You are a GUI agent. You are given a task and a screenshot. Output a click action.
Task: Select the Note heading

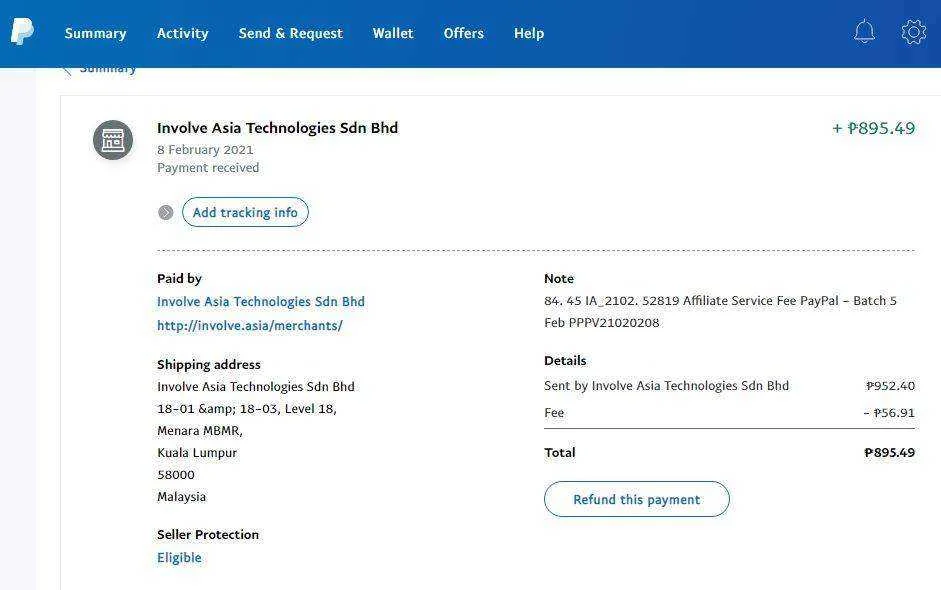tap(559, 278)
